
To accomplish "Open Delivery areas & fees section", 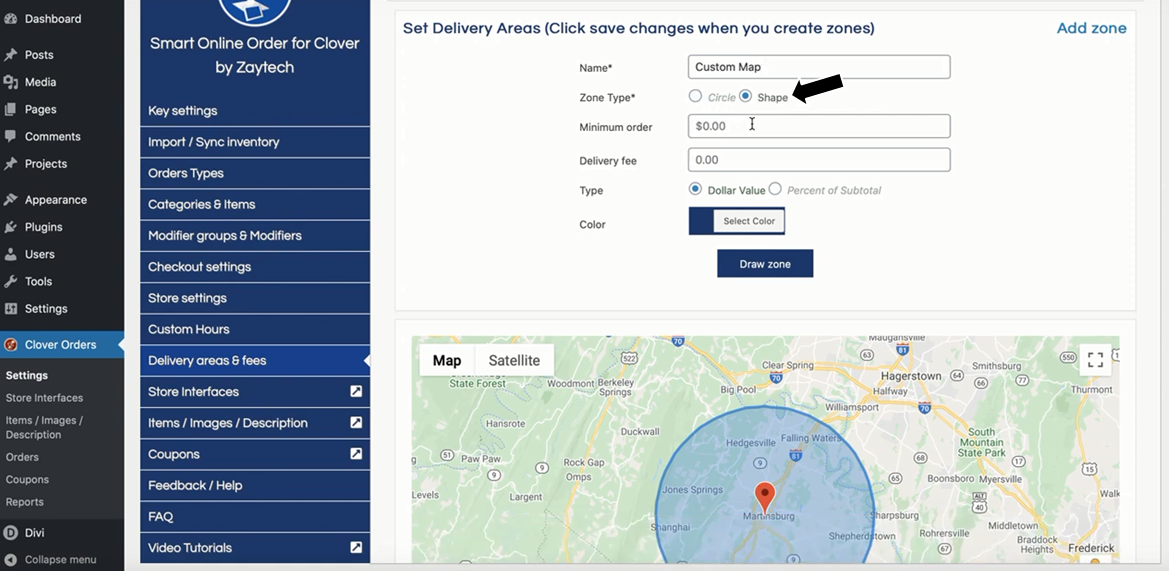I will click(255, 361).
